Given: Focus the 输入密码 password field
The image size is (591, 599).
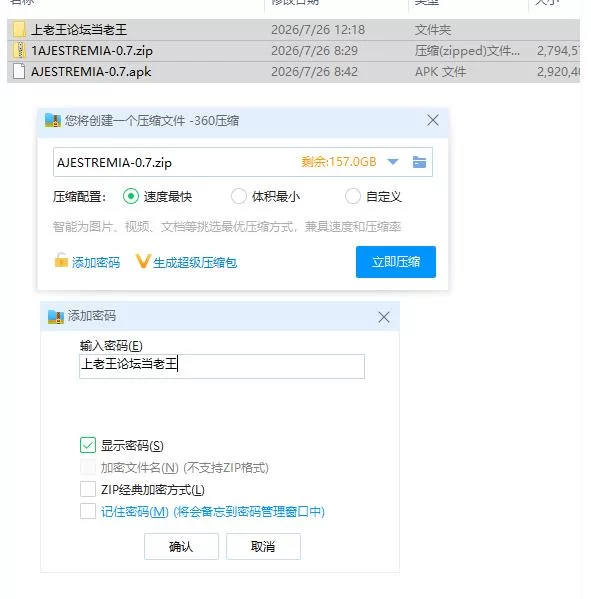Looking at the screenshot, I should tap(222, 366).
